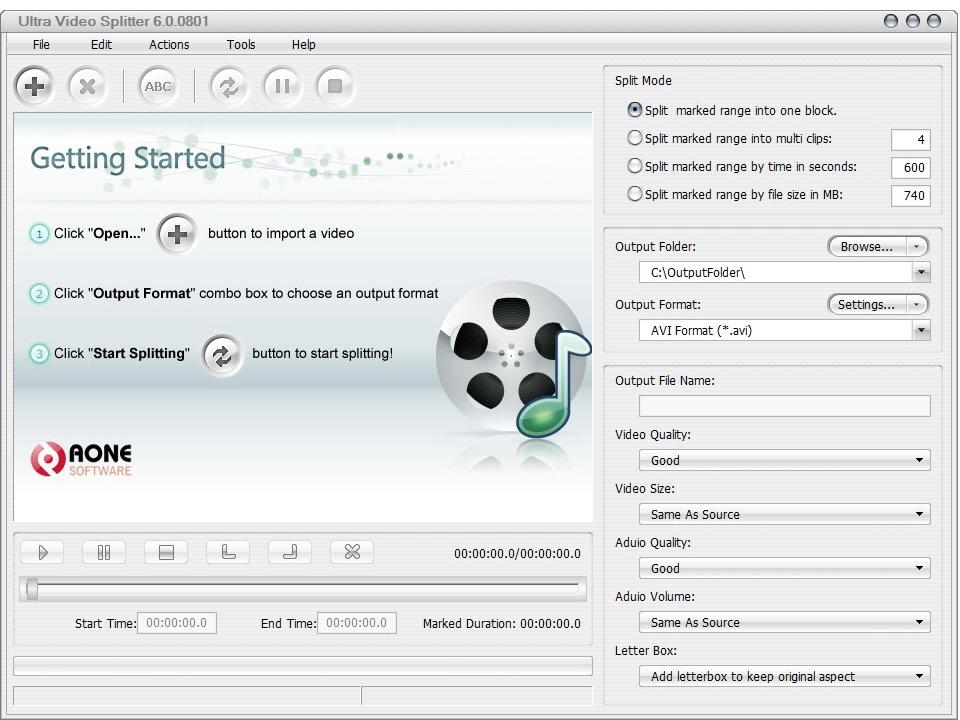Open the Letter Box dropdown

click(785, 676)
